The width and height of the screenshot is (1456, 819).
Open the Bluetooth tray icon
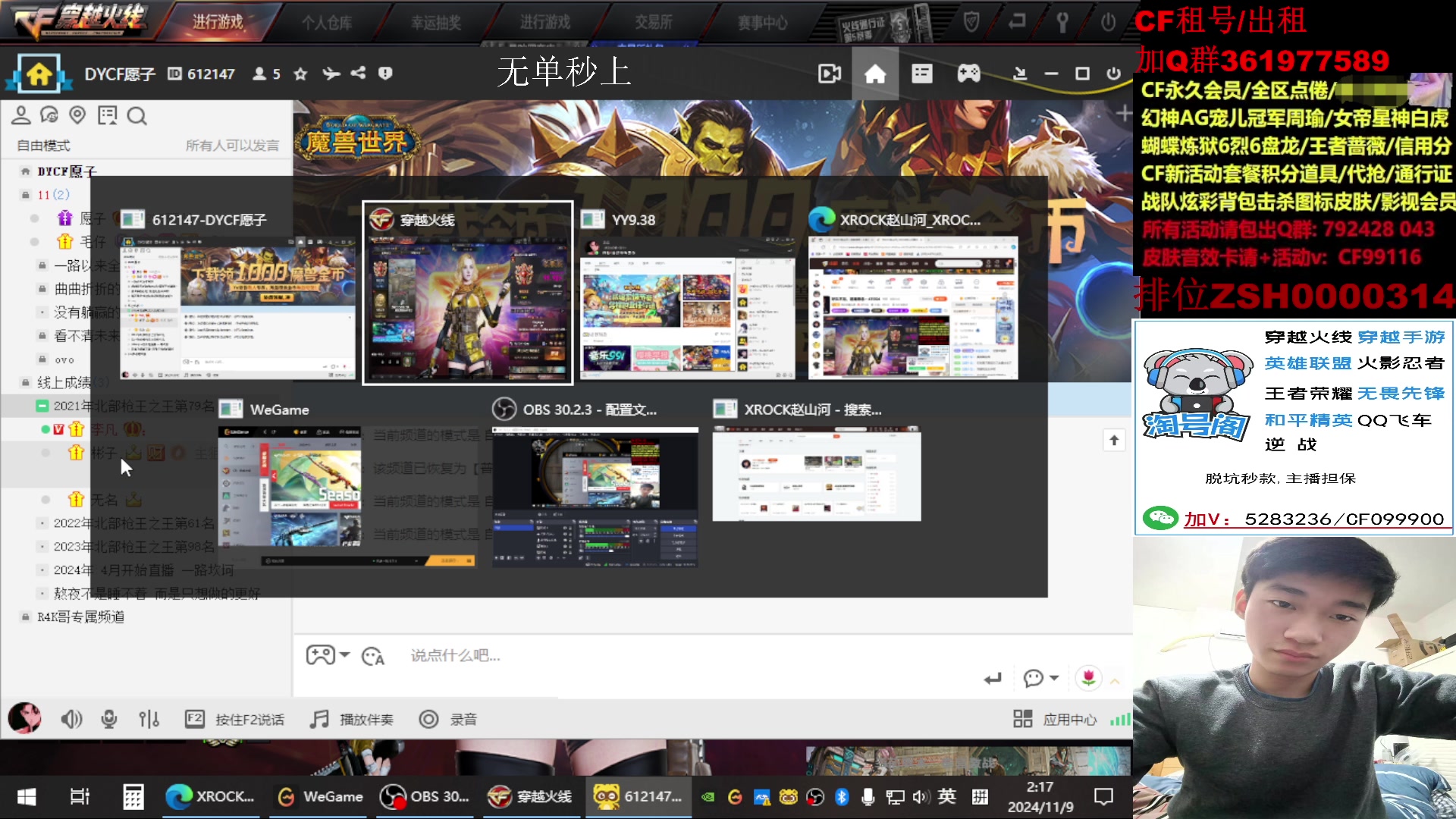[841, 796]
